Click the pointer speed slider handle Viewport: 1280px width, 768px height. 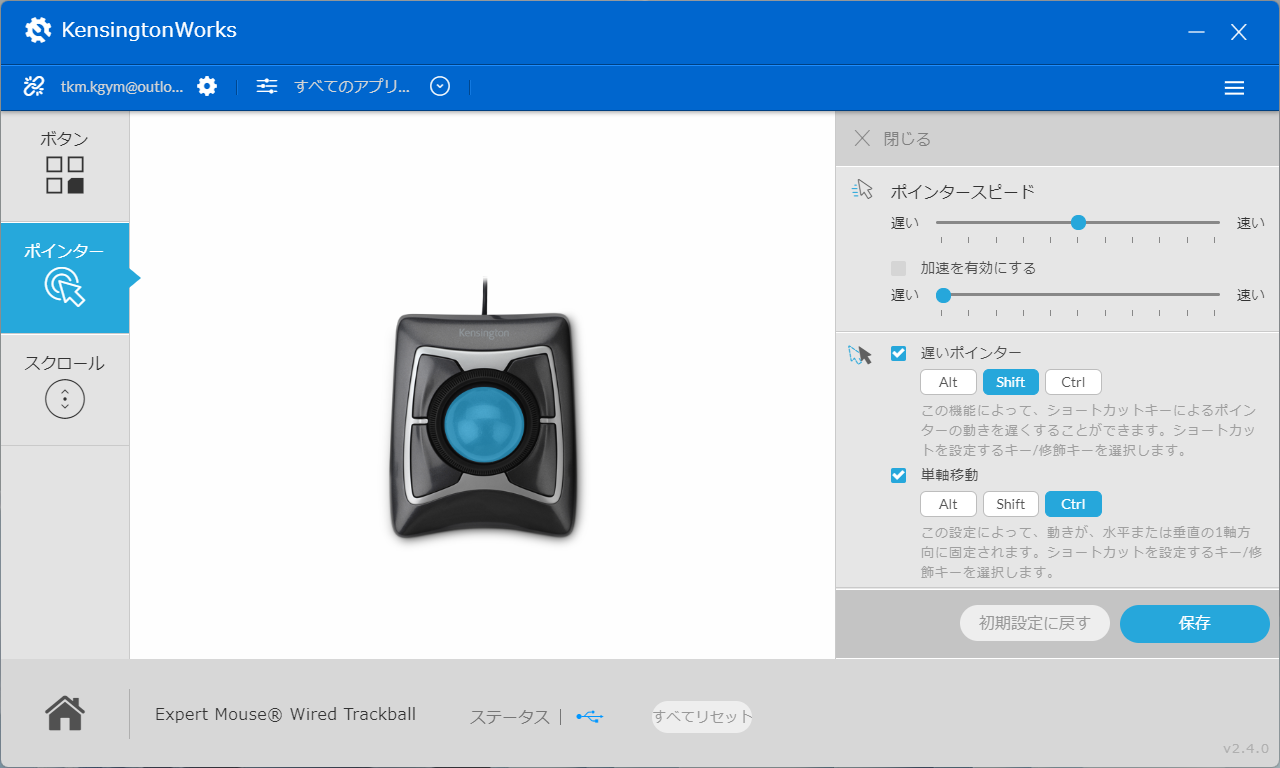(x=1078, y=223)
